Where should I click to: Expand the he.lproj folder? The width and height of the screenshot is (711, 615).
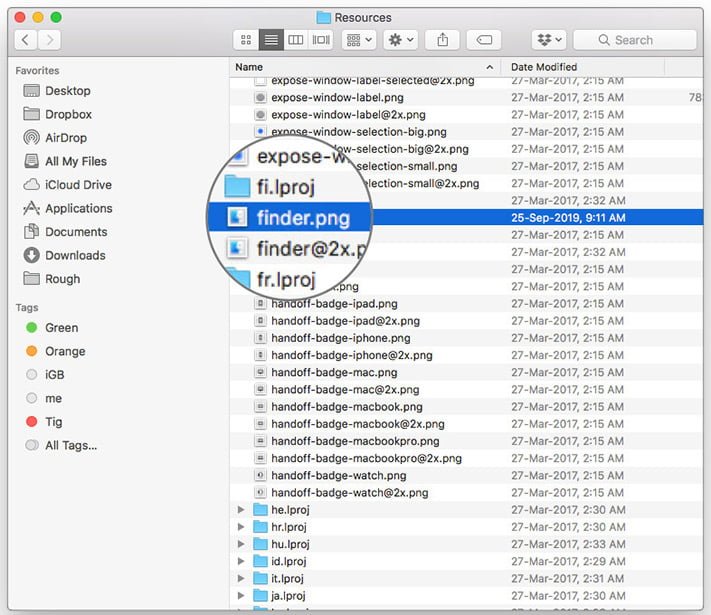[241, 510]
